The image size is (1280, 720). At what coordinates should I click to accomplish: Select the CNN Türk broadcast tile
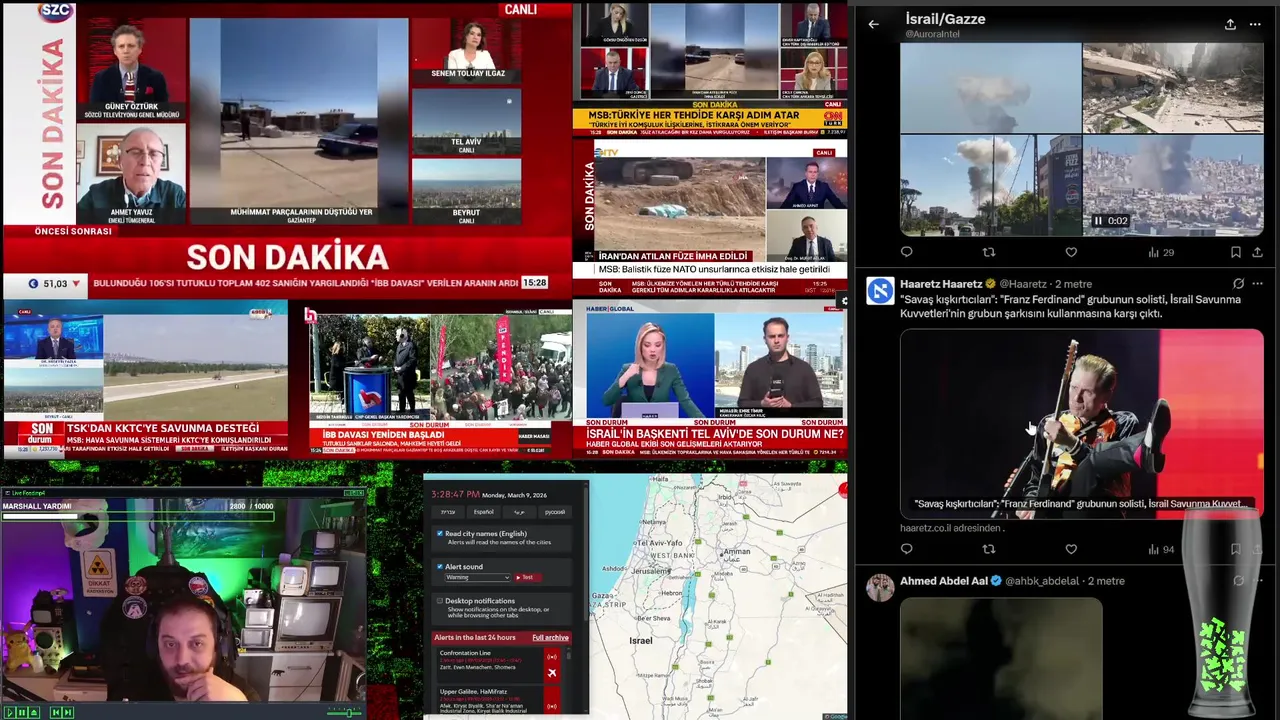coord(710,69)
